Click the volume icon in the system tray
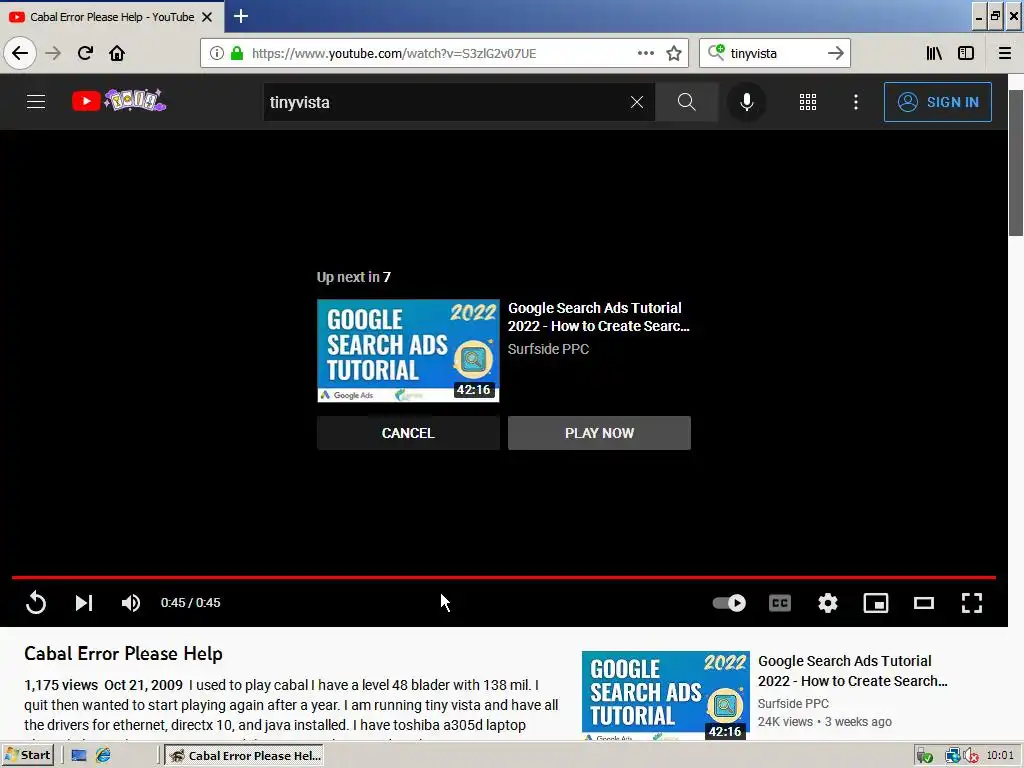 [970, 756]
